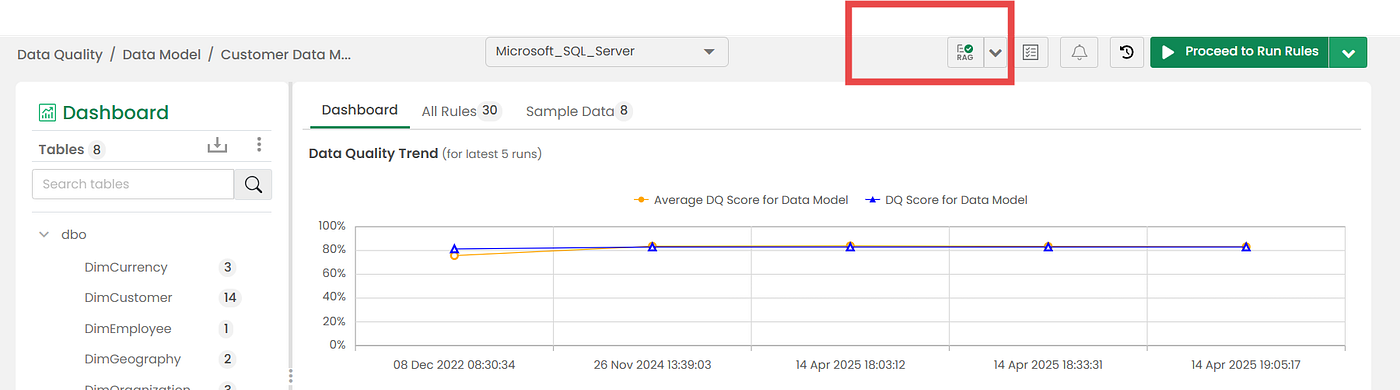Open the three-dot tables menu
1400x390 pixels.
click(x=259, y=145)
